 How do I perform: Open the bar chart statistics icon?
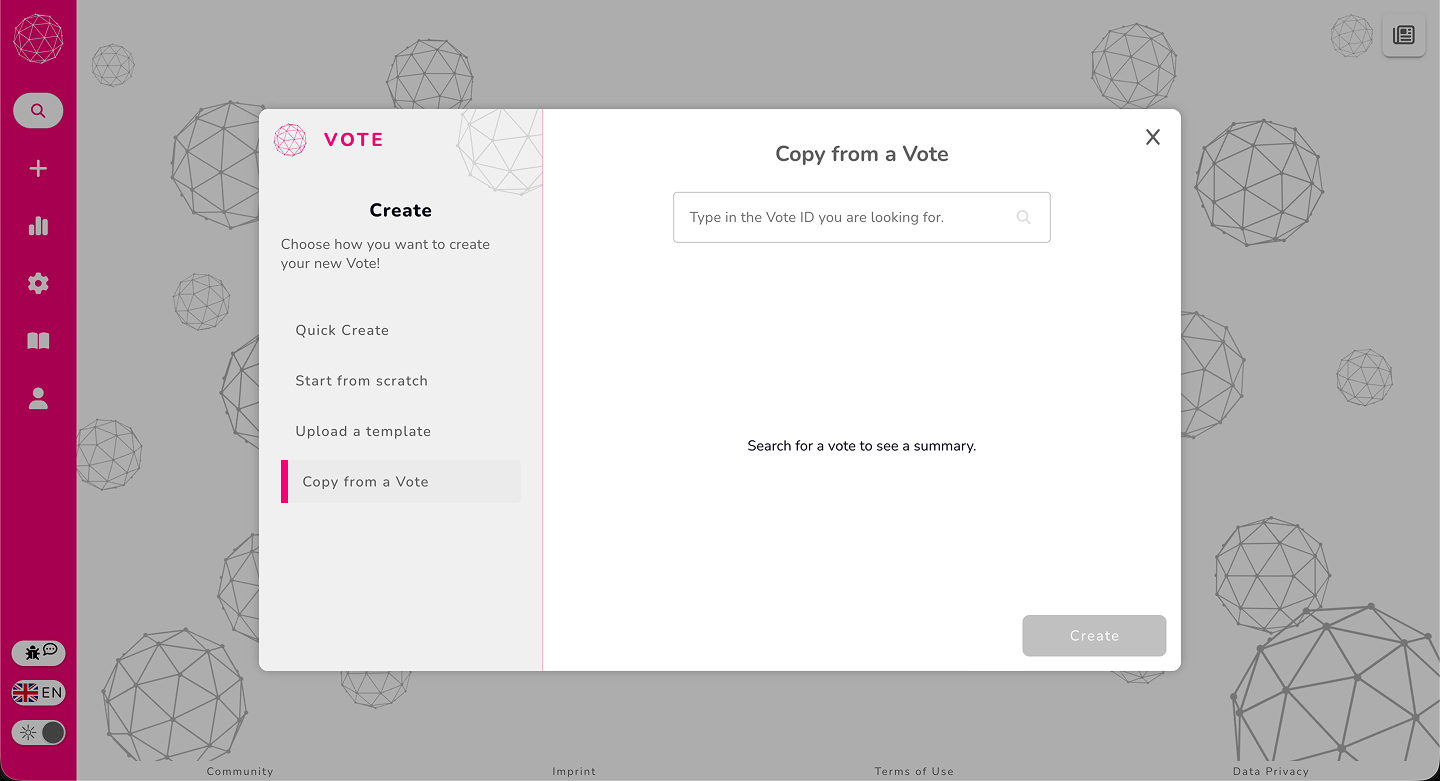tap(38, 226)
